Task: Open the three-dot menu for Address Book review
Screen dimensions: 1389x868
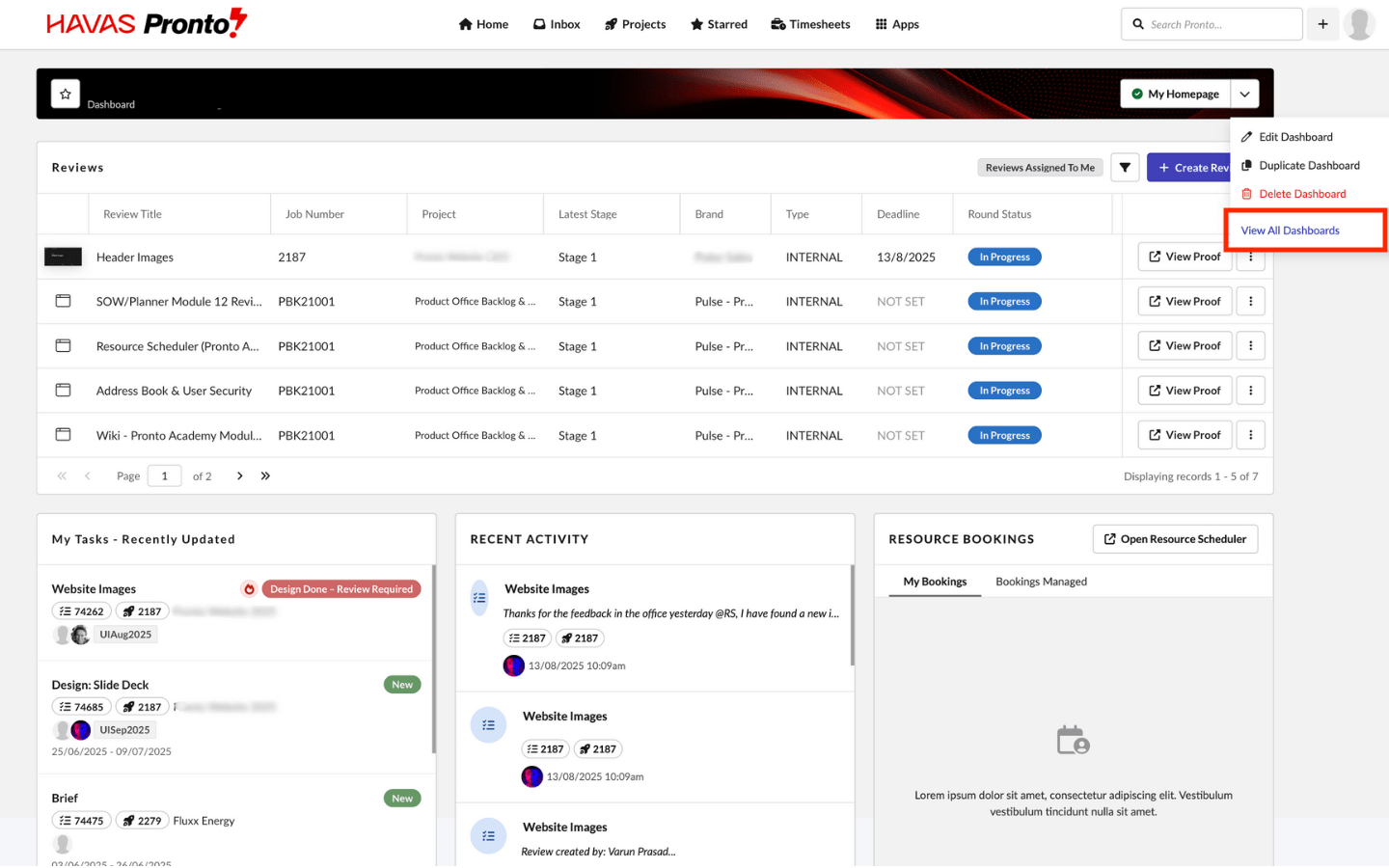Action: coord(1250,391)
